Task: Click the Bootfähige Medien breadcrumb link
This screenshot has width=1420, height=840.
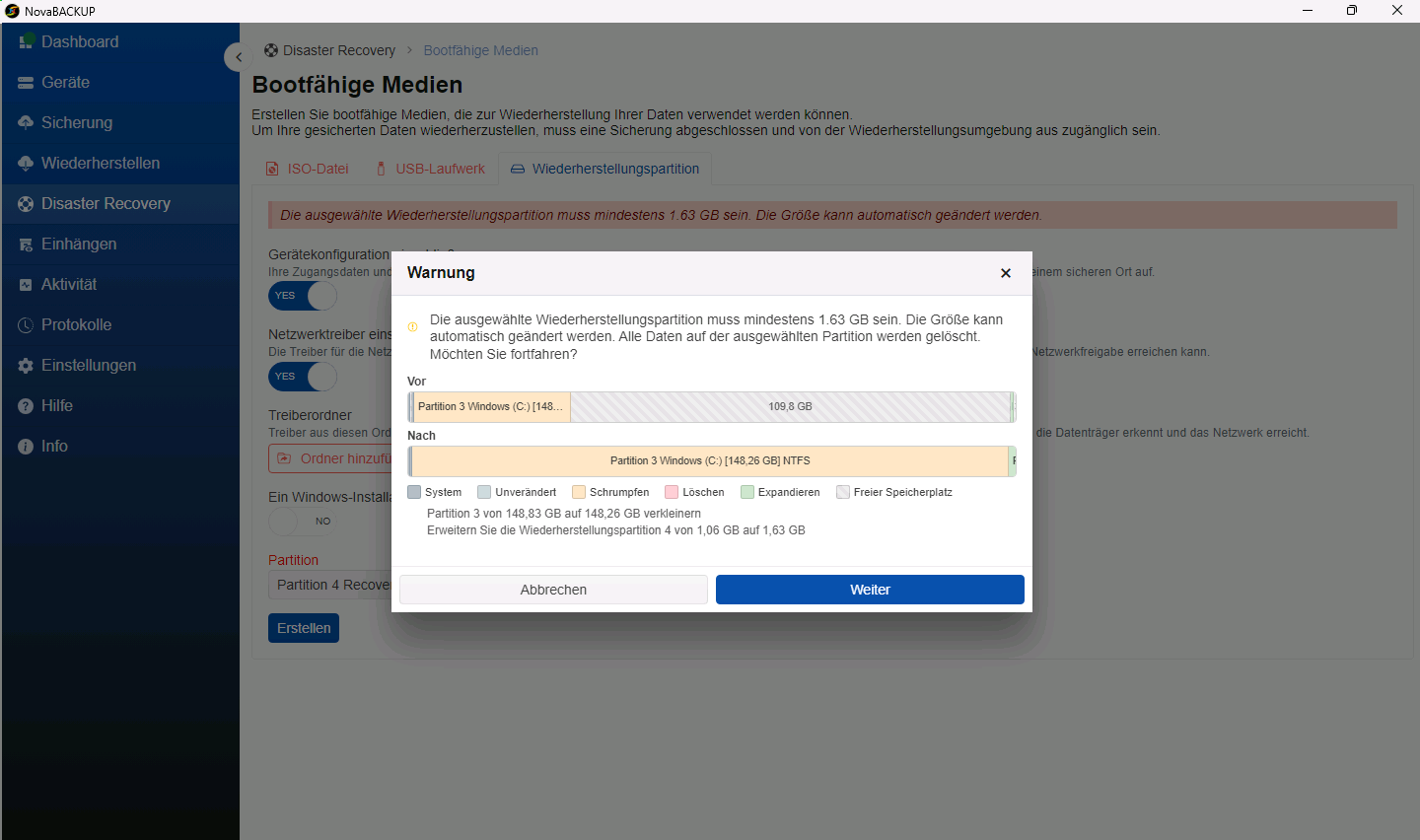Action: point(481,50)
